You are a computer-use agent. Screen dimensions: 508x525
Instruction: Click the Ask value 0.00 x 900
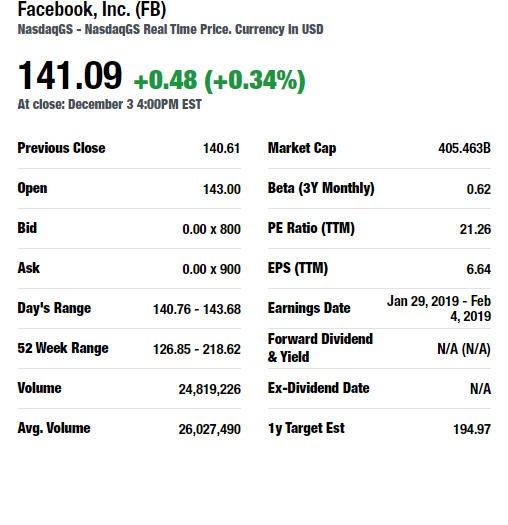(x=212, y=269)
